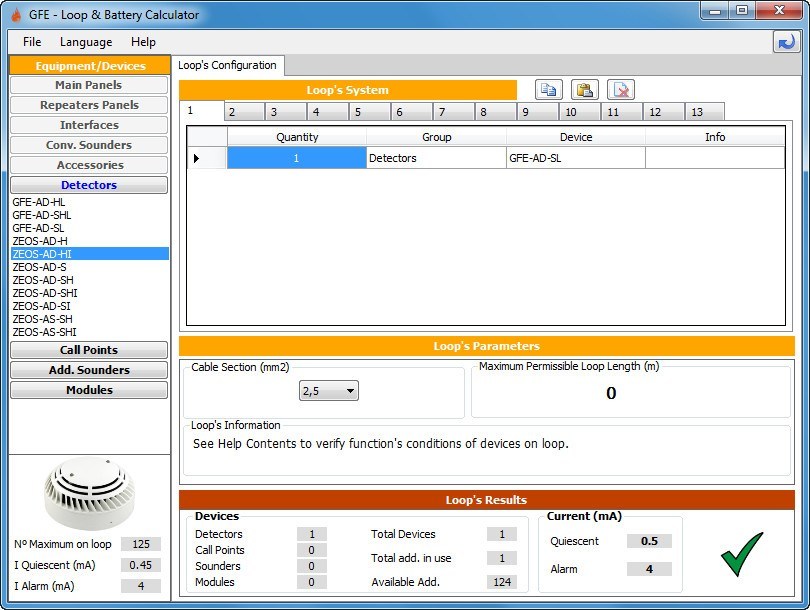
Task: Open the File menu
Action: 31,42
